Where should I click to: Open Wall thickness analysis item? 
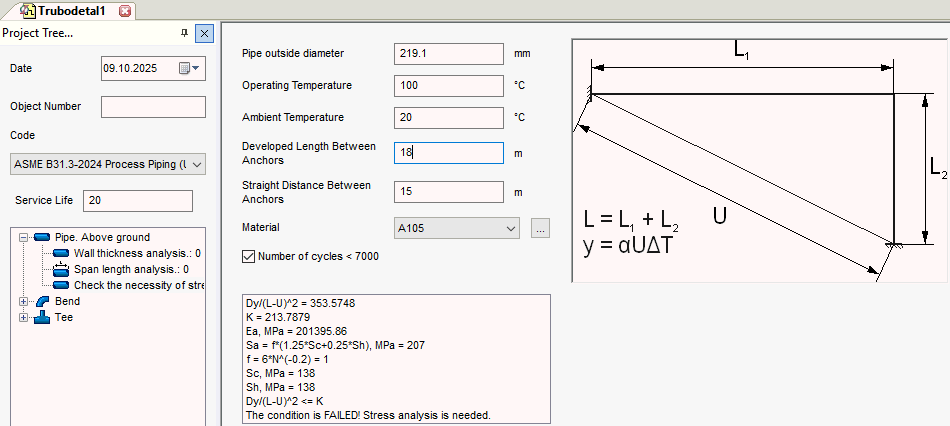point(130,253)
